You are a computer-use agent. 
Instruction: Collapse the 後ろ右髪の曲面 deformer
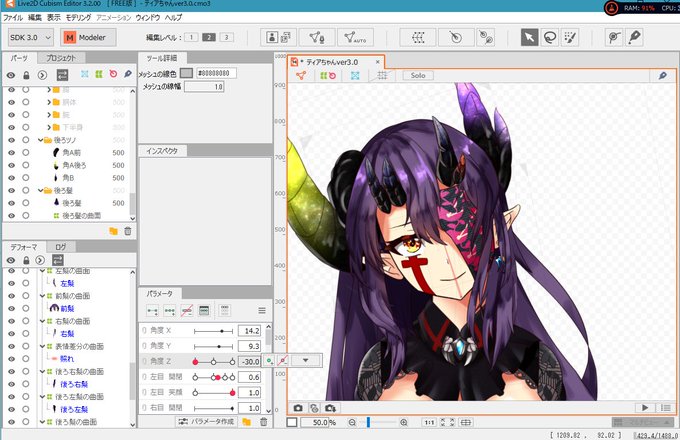click(42, 372)
